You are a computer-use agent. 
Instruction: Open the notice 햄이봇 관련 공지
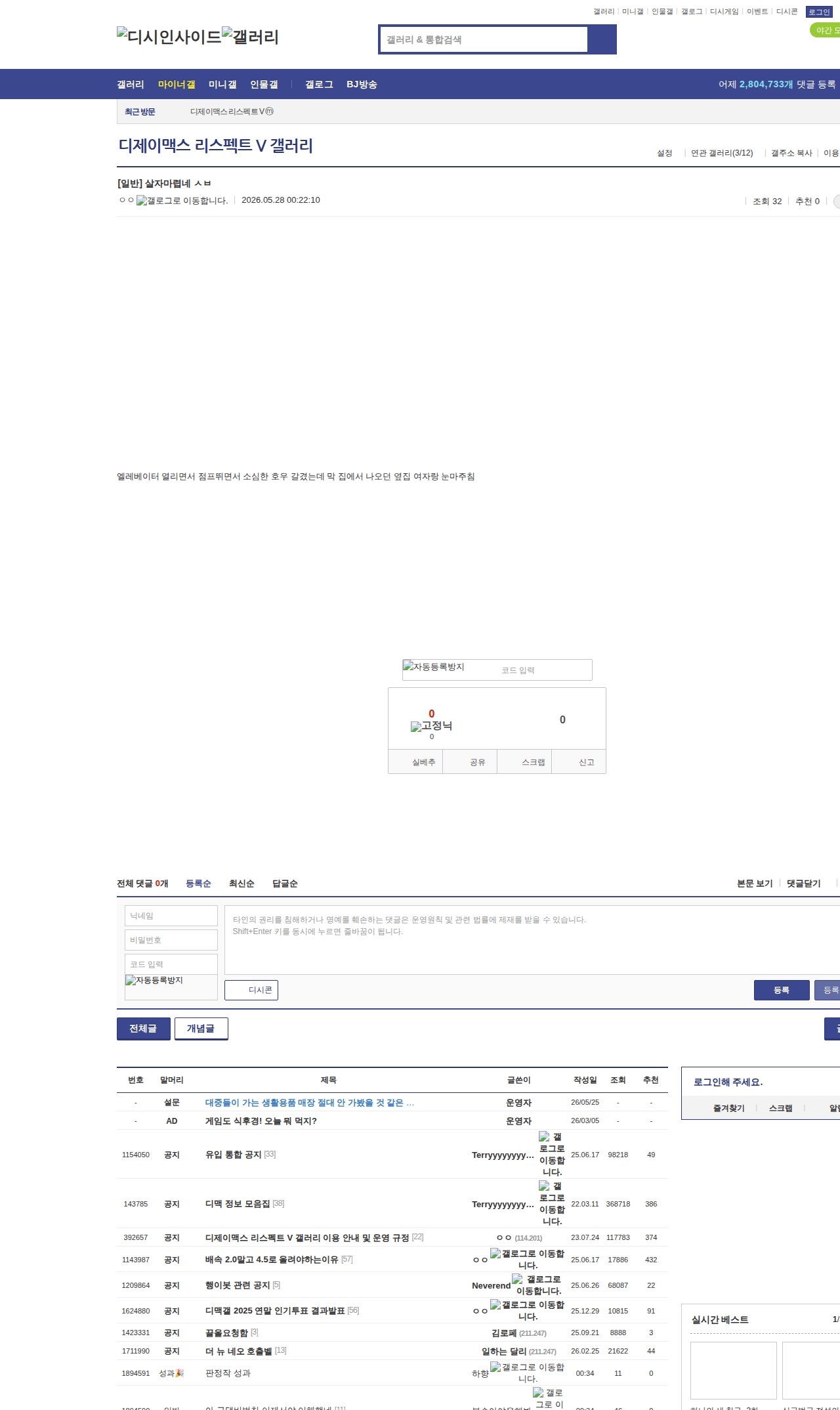(x=238, y=1285)
